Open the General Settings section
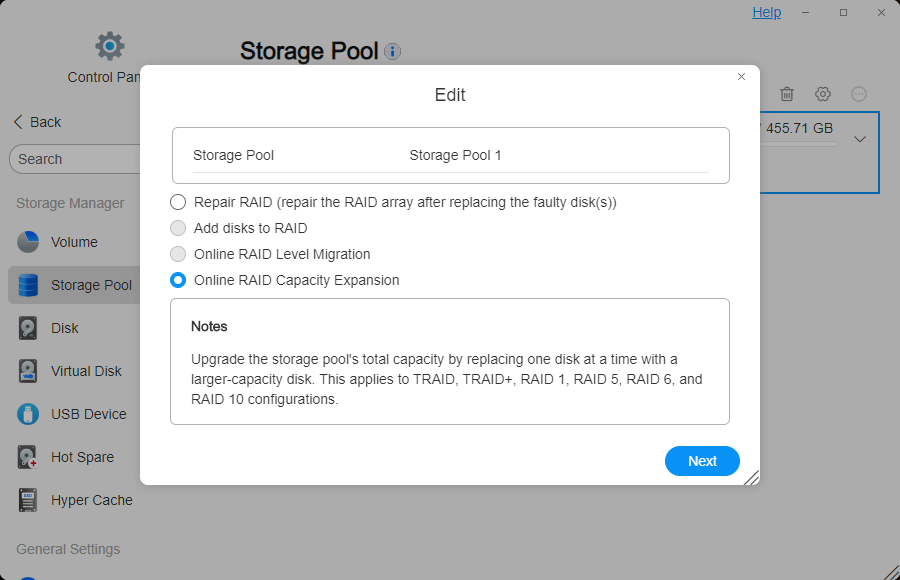This screenshot has height=580, width=900. [x=67, y=549]
